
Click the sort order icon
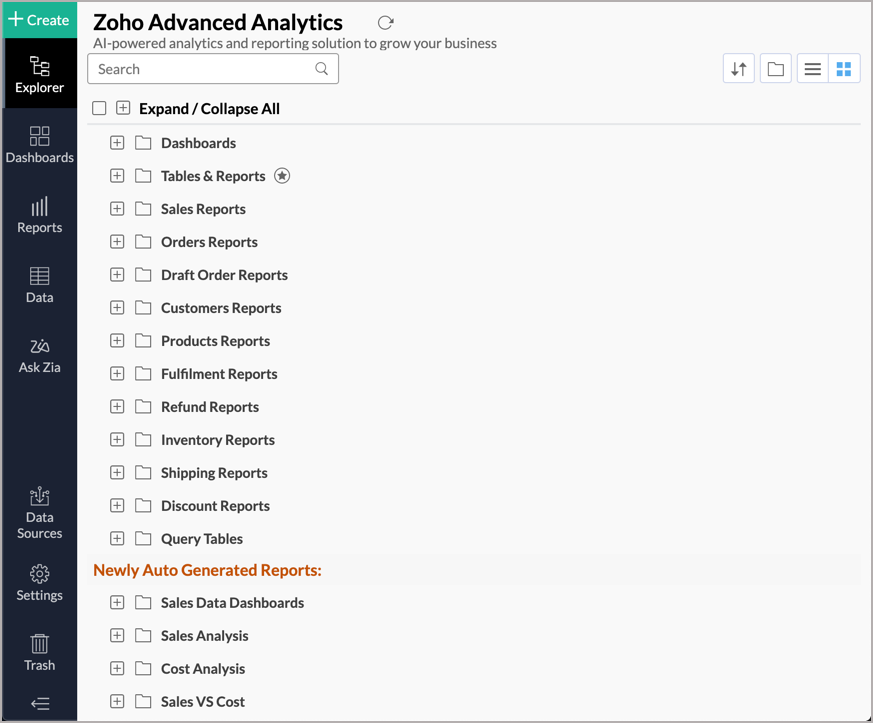click(x=739, y=69)
